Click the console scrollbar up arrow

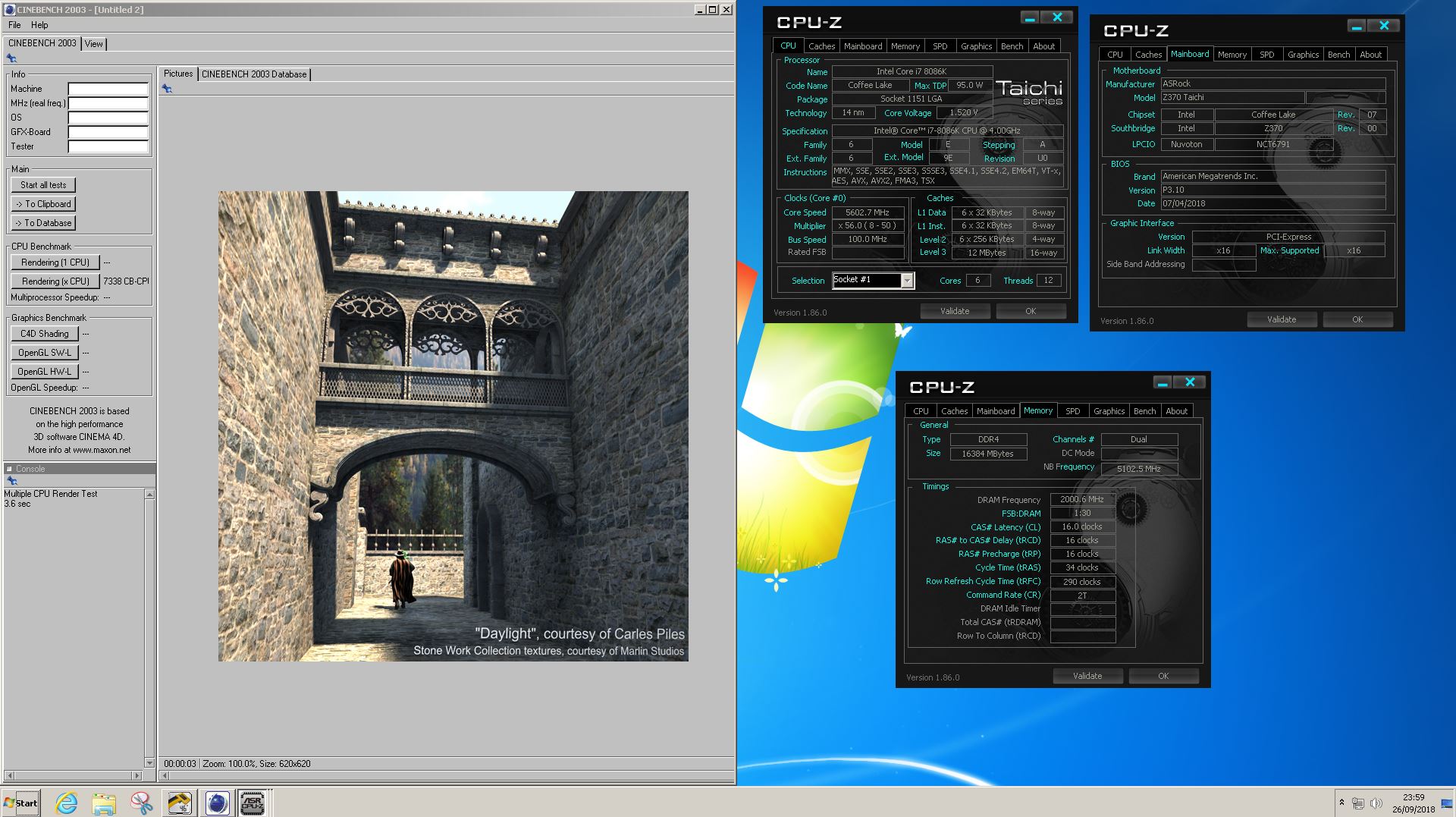tap(149, 495)
